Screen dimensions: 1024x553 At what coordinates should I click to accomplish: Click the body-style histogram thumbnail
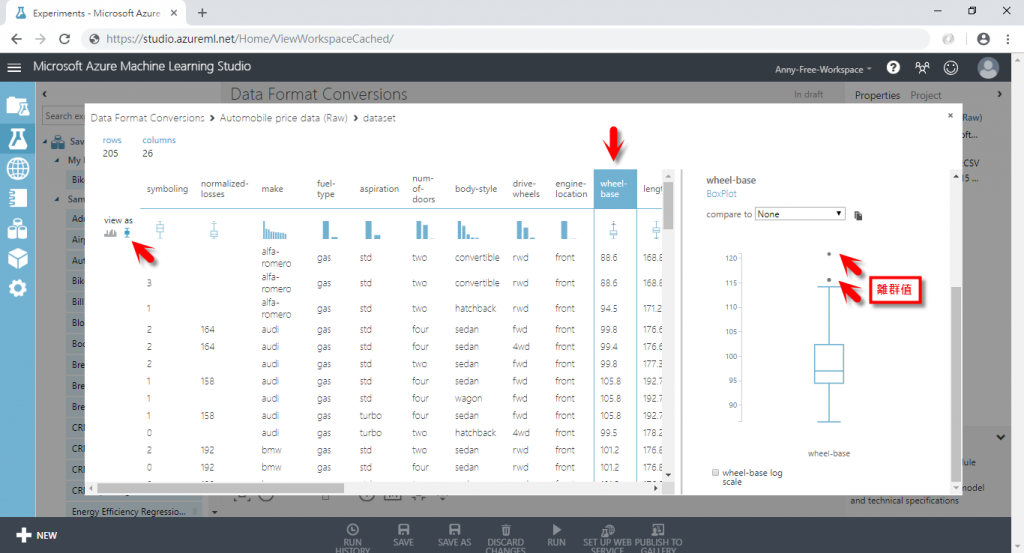[x=467, y=230]
